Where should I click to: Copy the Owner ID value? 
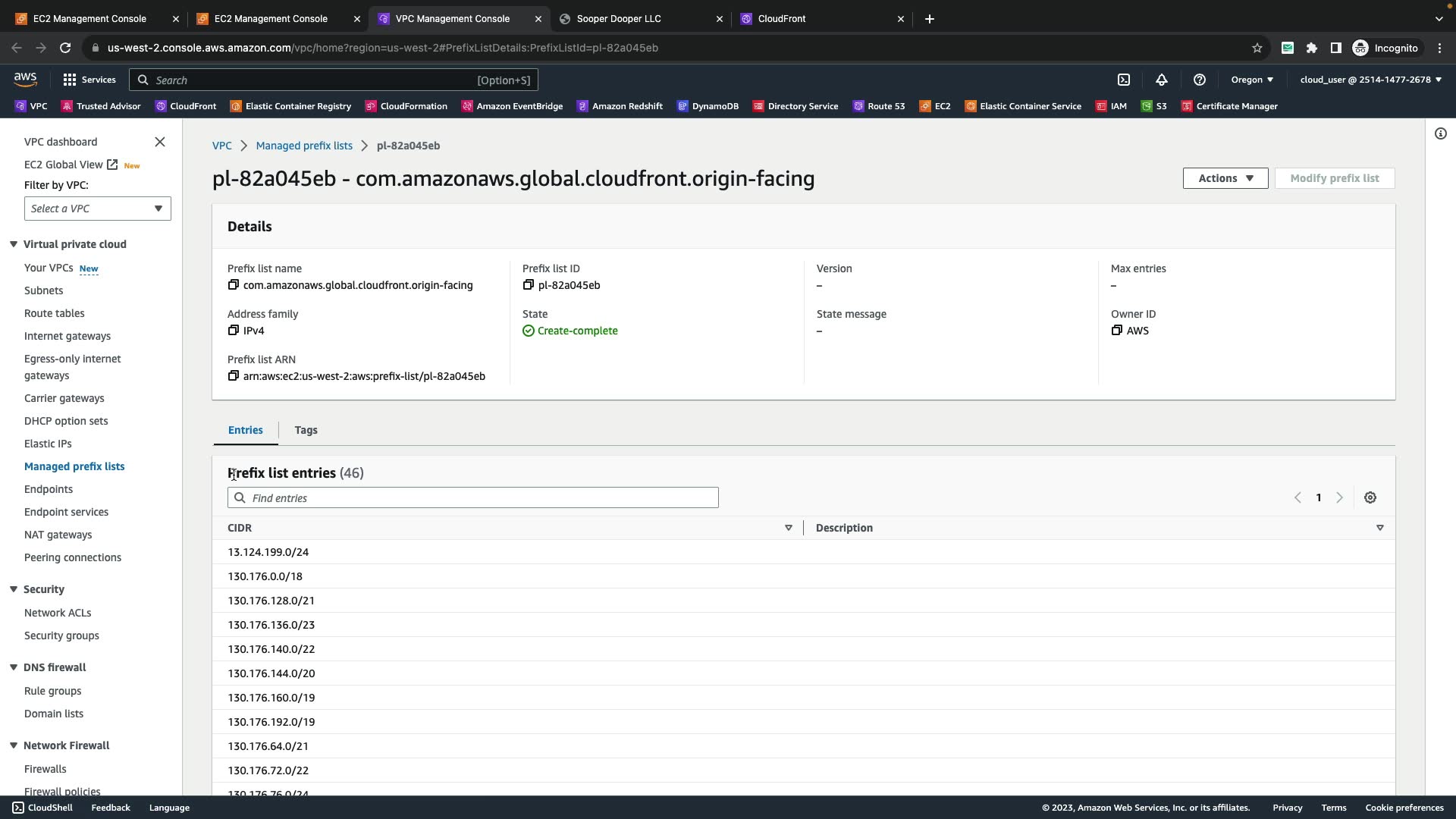pos(1117,331)
